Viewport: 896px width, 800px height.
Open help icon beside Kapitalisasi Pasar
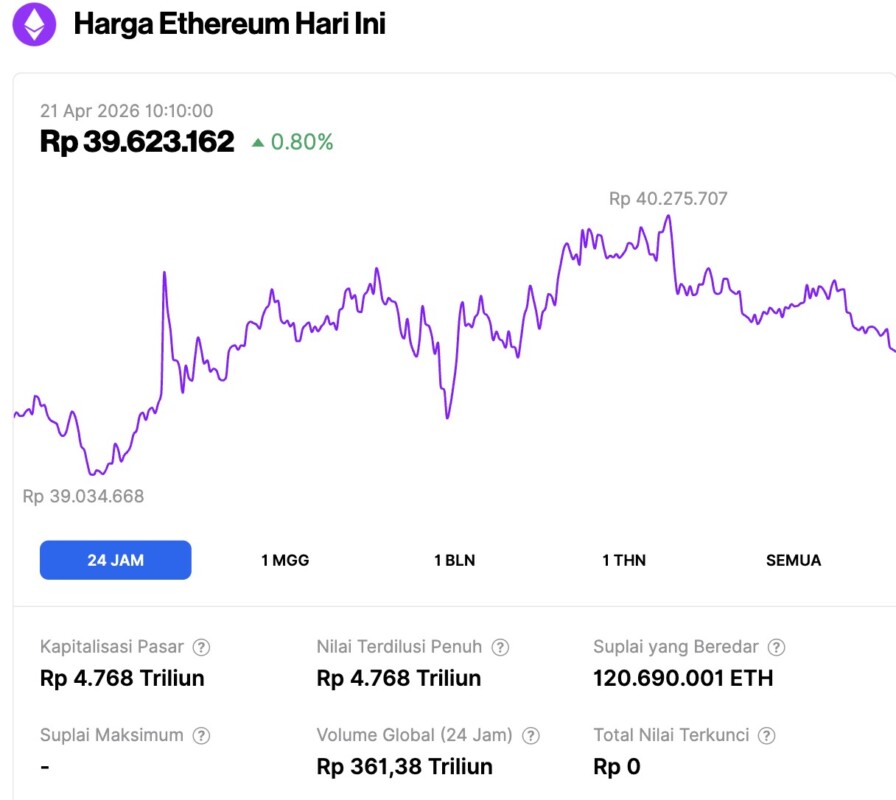(x=201, y=647)
